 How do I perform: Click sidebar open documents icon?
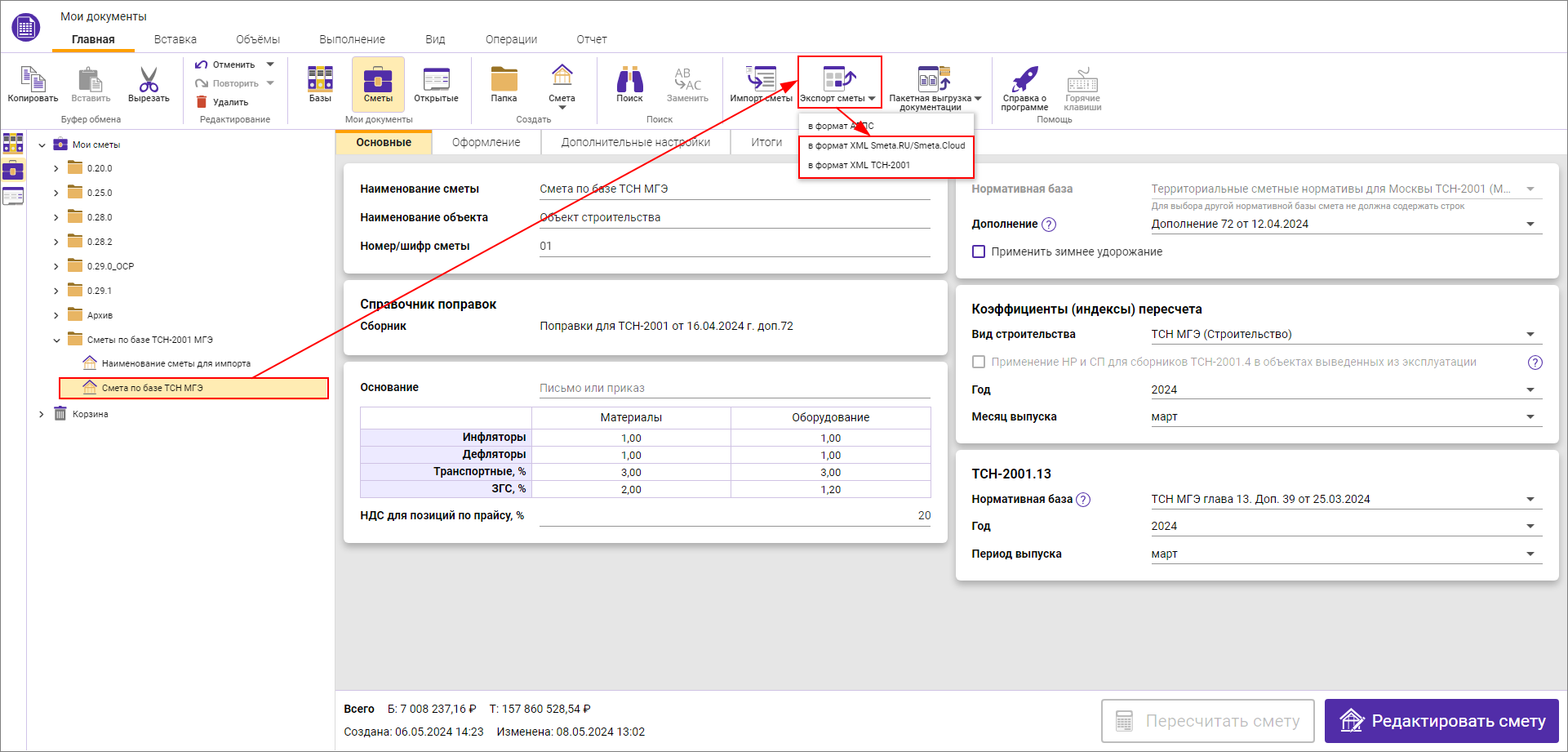(13, 196)
